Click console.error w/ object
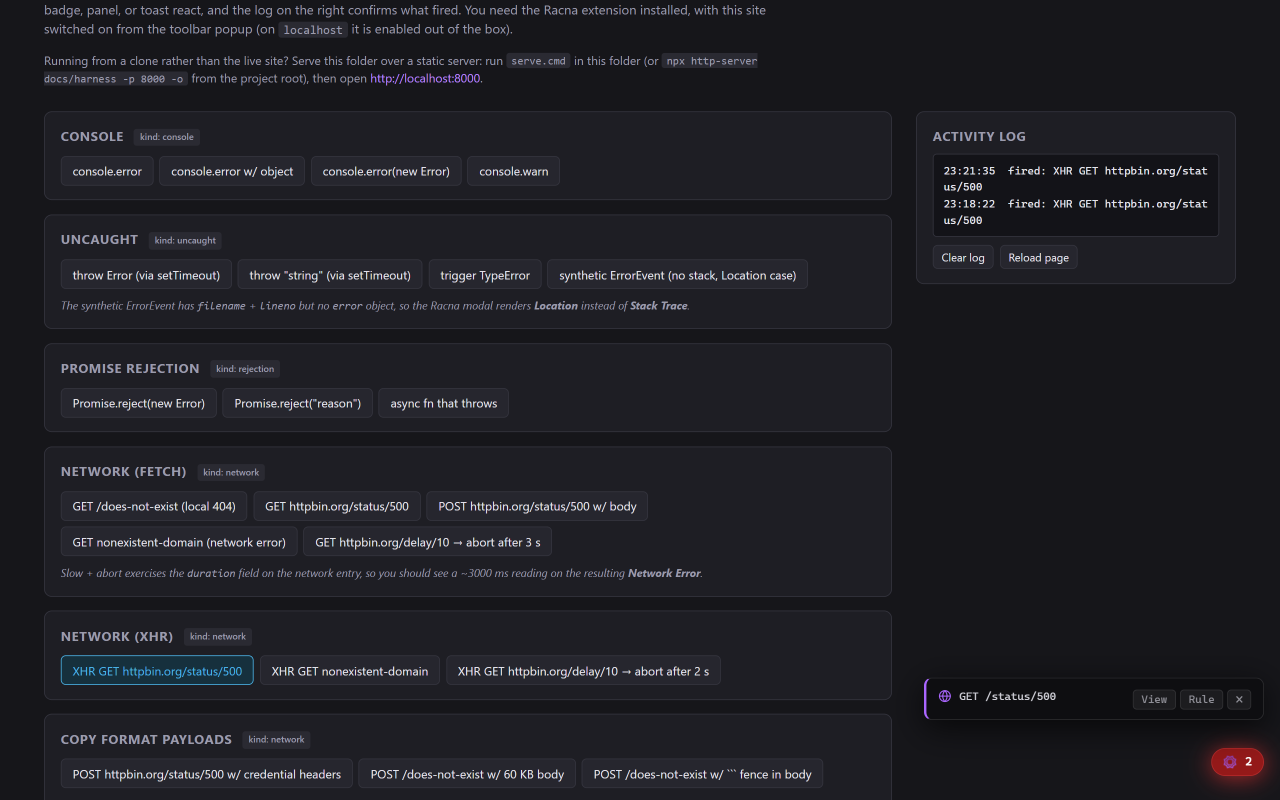 click(232, 171)
